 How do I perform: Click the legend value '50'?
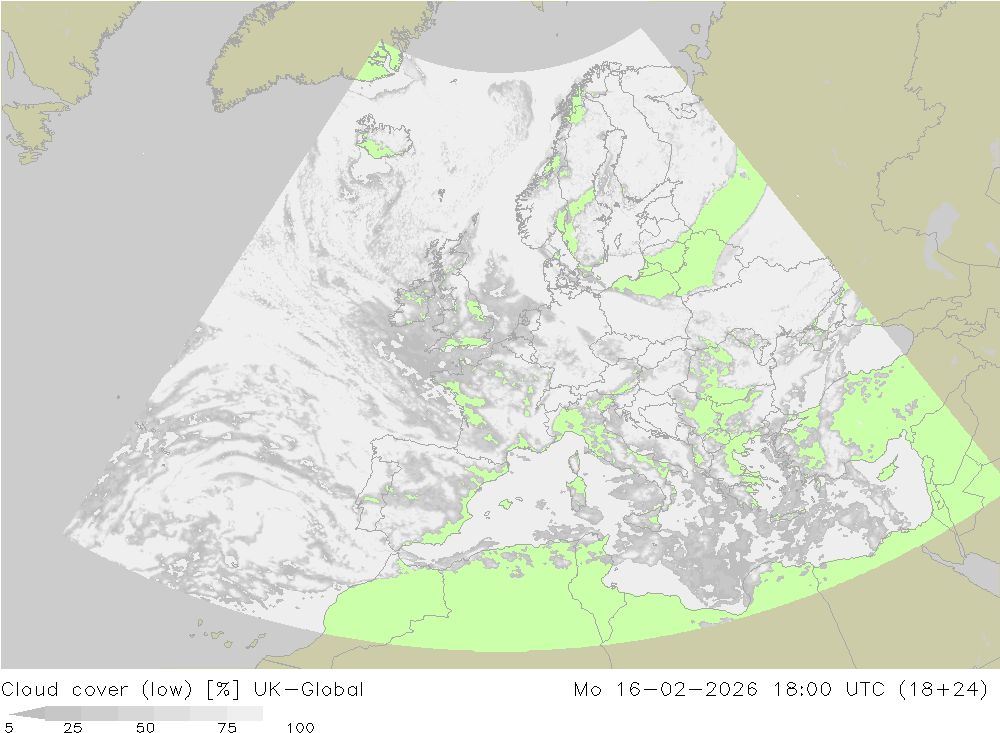pos(145,727)
